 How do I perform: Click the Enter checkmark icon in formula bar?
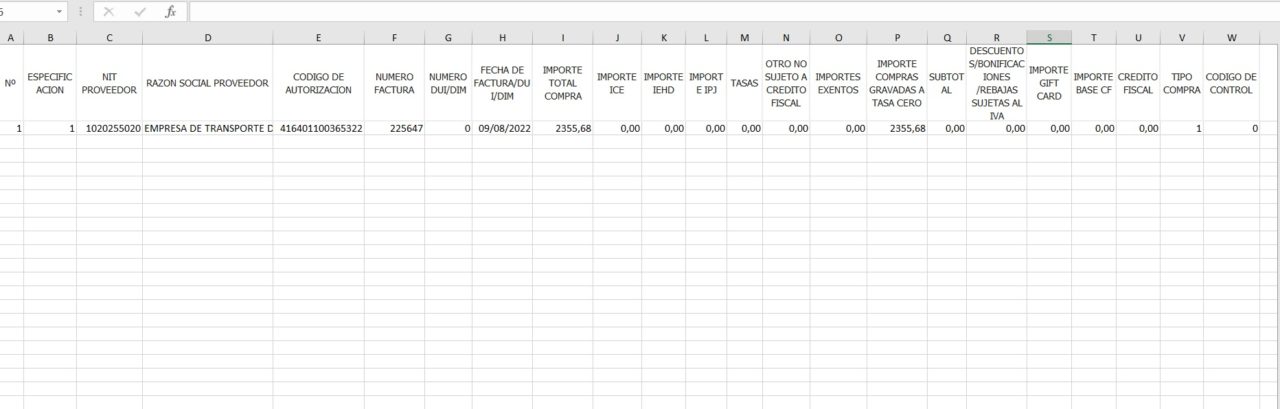(x=139, y=12)
